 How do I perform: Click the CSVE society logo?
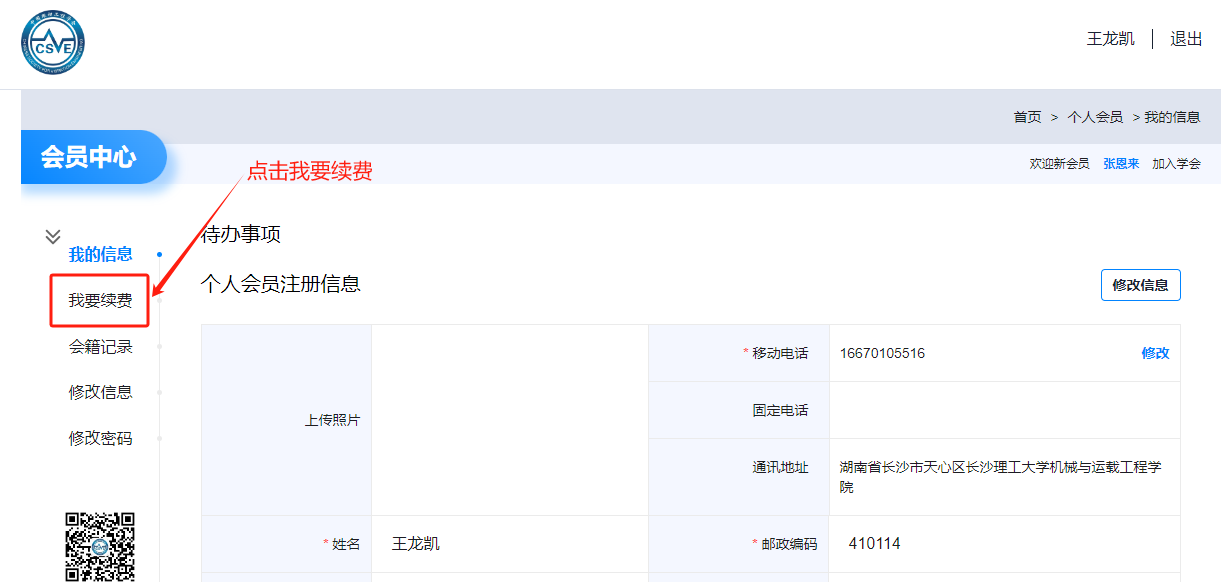pos(53,43)
